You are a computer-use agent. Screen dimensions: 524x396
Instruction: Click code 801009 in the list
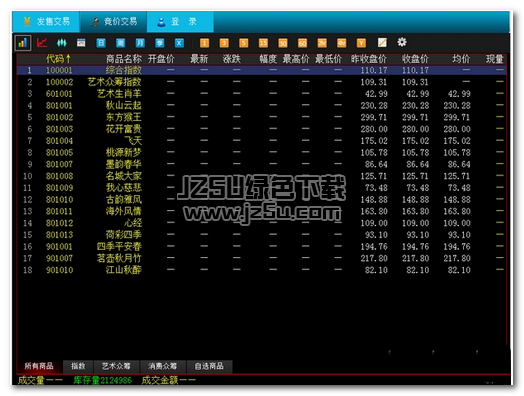click(59, 188)
